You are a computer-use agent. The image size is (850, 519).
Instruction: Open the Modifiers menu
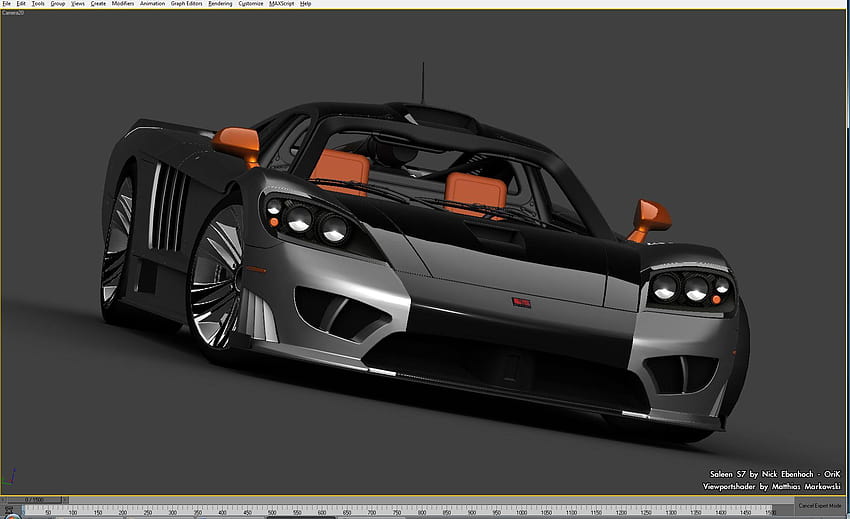click(x=123, y=3)
